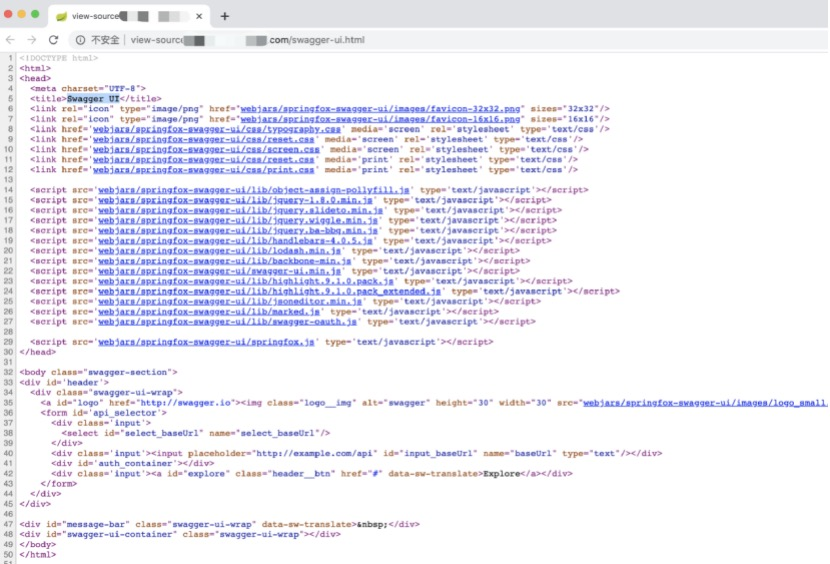Viewport: 830px width, 564px height.
Task: Open the highlight.9.1.0.pack.js link
Action: tap(246, 281)
